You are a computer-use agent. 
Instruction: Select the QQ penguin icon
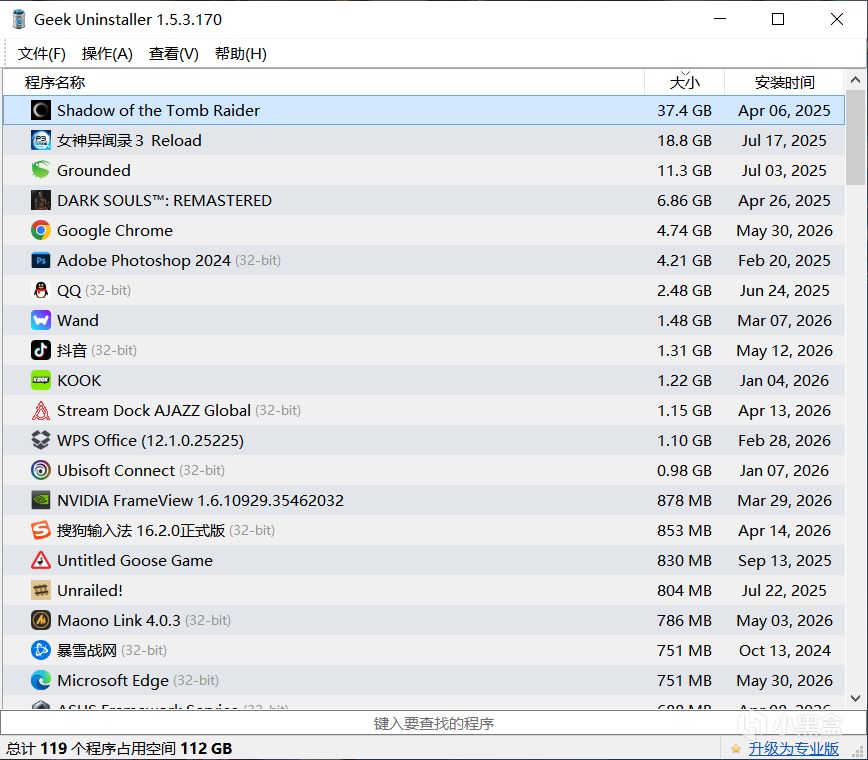tap(40, 290)
